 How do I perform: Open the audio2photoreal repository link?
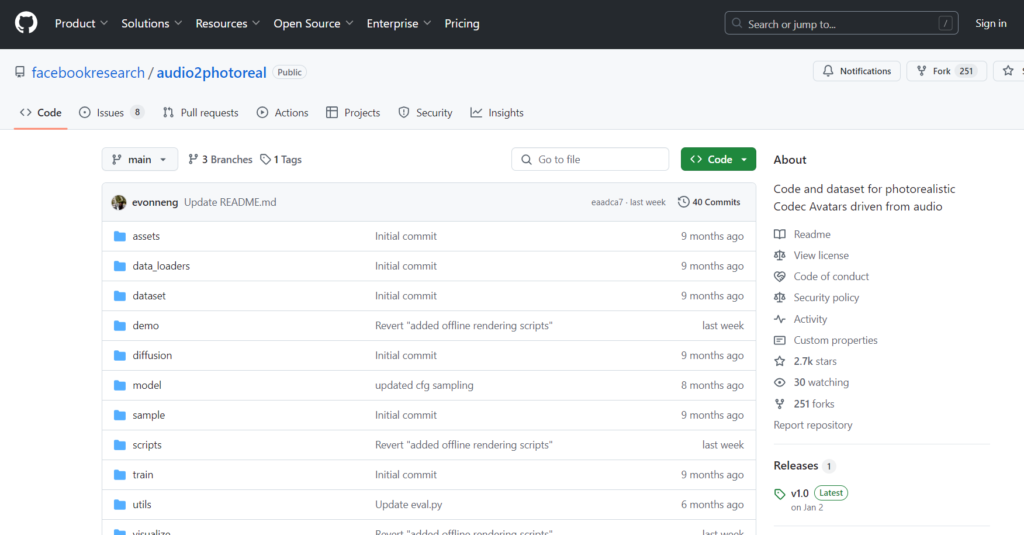[212, 73]
